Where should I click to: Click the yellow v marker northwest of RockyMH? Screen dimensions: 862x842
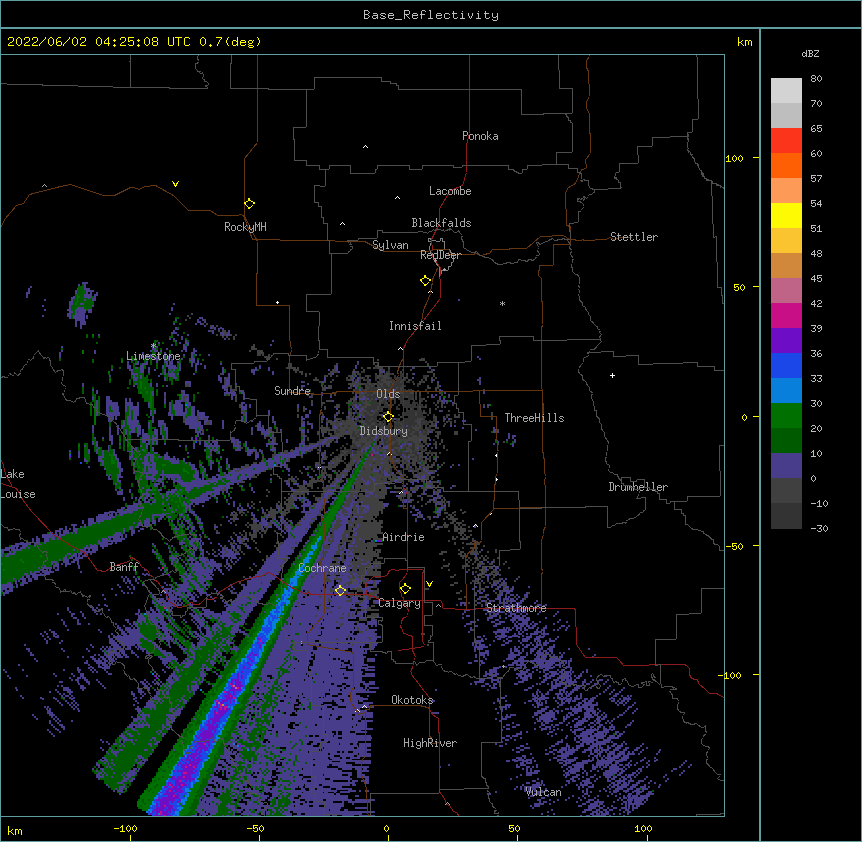coord(175,184)
